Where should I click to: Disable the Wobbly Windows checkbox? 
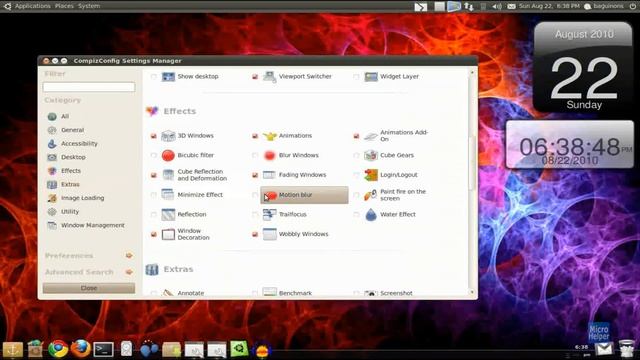255,234
